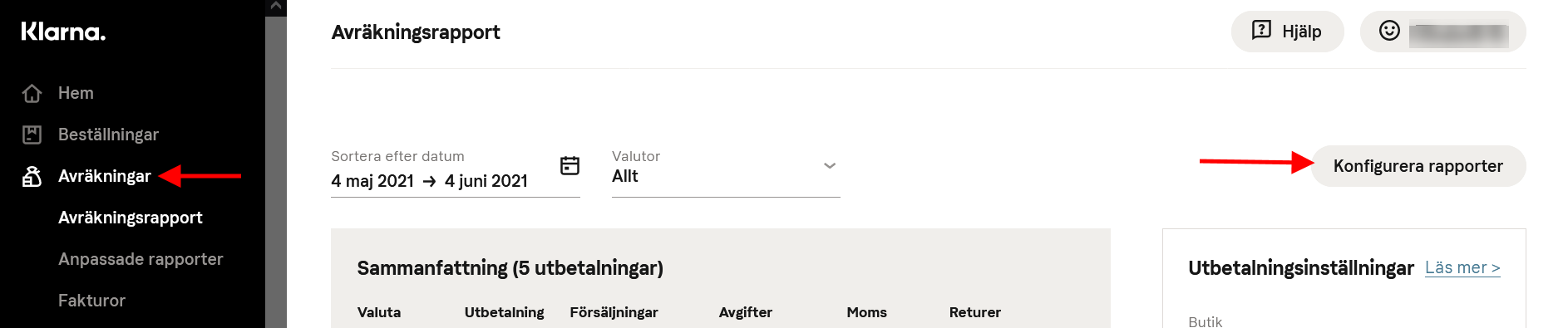
Task: Click the help question-mark icon
Action: [x=1261, y=31]
